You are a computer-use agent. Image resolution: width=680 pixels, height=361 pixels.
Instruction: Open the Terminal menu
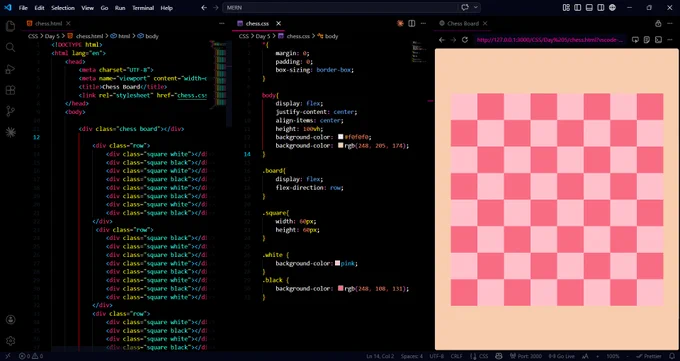click(143, 8)
